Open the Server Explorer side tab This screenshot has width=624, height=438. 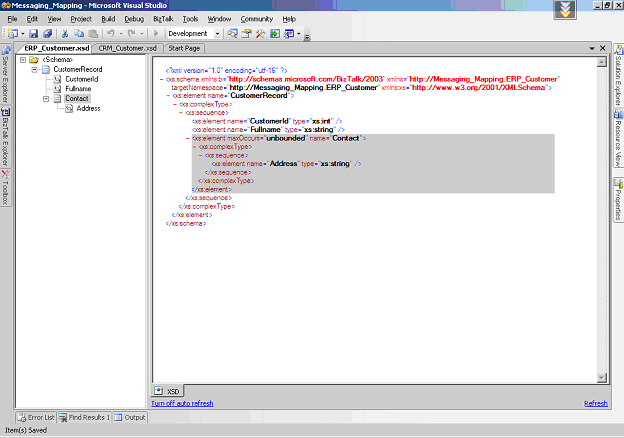pos(6,74)
